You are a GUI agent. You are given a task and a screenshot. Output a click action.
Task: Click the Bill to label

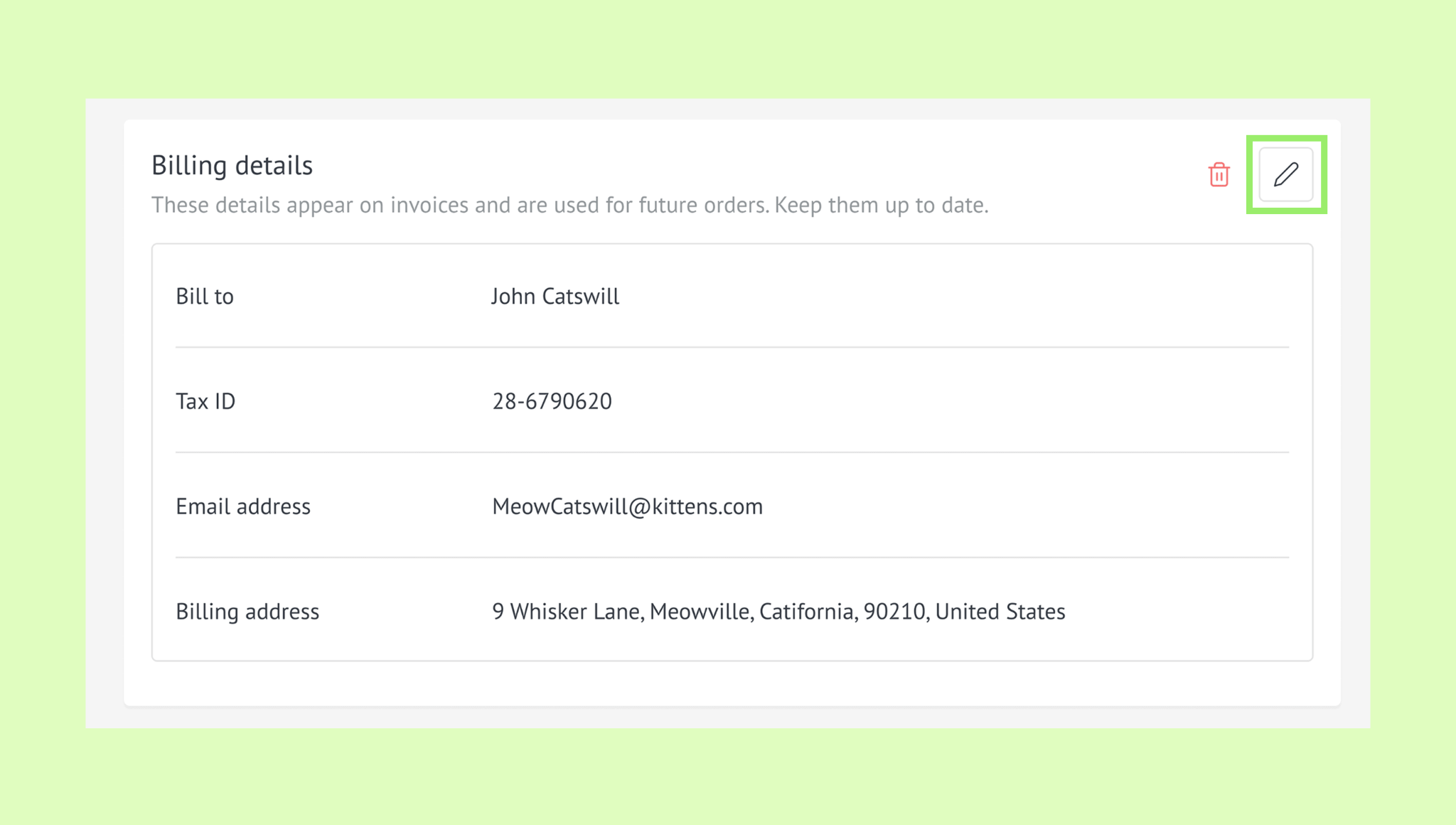click(x=205, y=296)
